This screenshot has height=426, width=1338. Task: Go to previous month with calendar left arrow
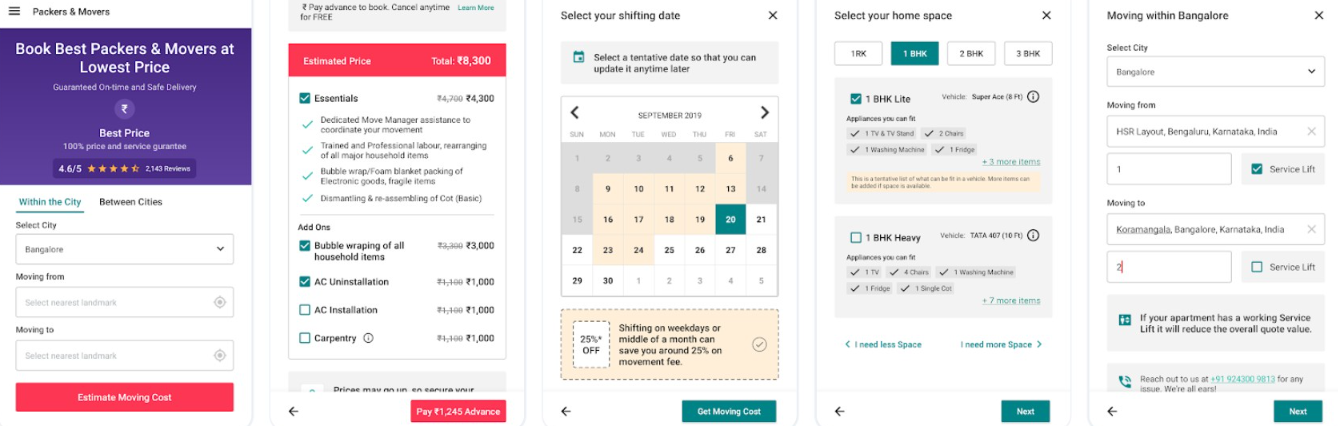(575, 113)
